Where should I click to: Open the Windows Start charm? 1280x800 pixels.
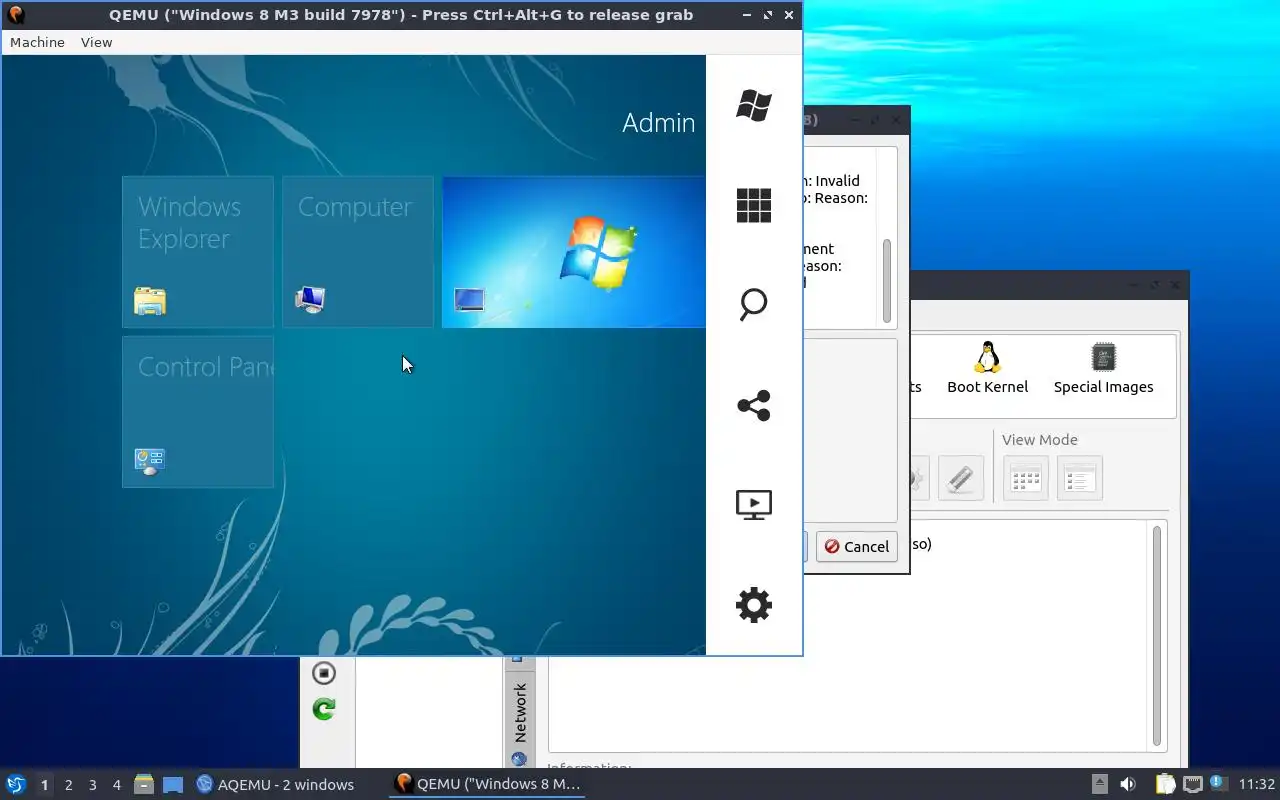point(753,105)
